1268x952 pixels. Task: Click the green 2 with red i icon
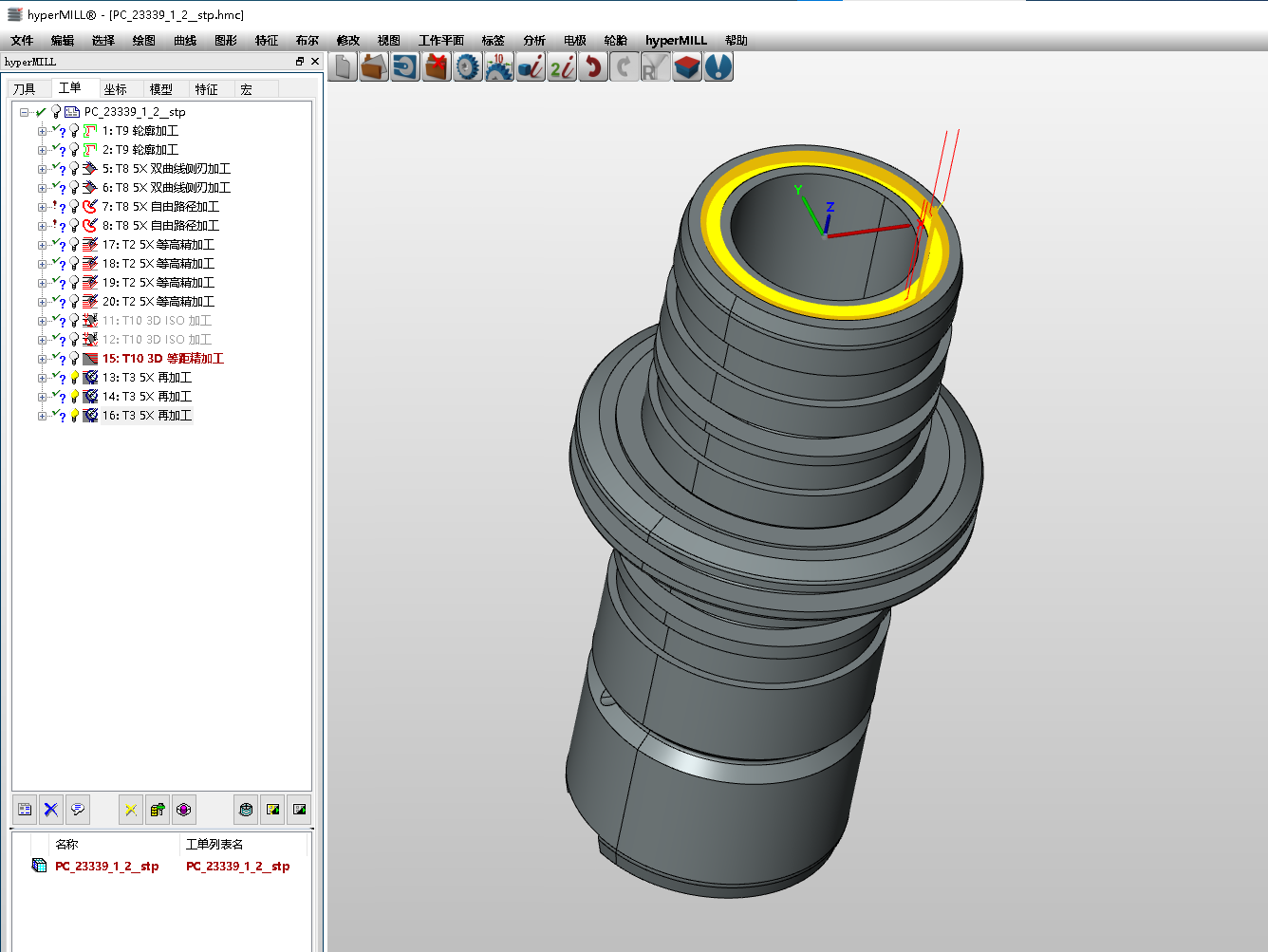coord(562,66)
